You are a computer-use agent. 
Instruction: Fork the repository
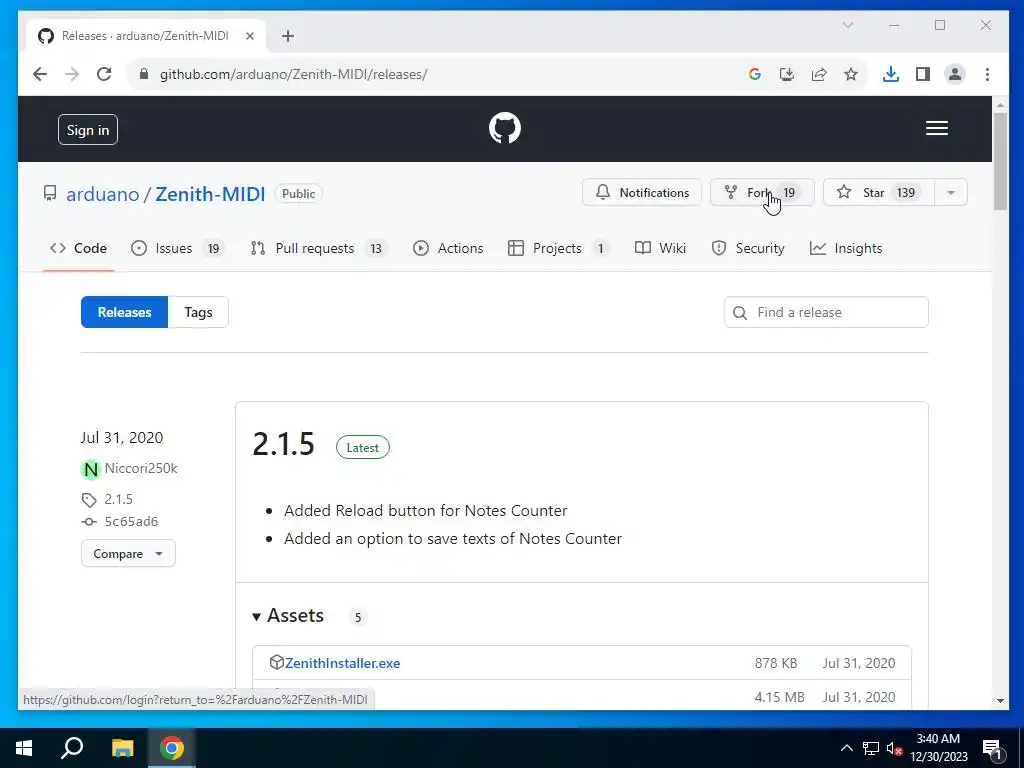point(761,193)
